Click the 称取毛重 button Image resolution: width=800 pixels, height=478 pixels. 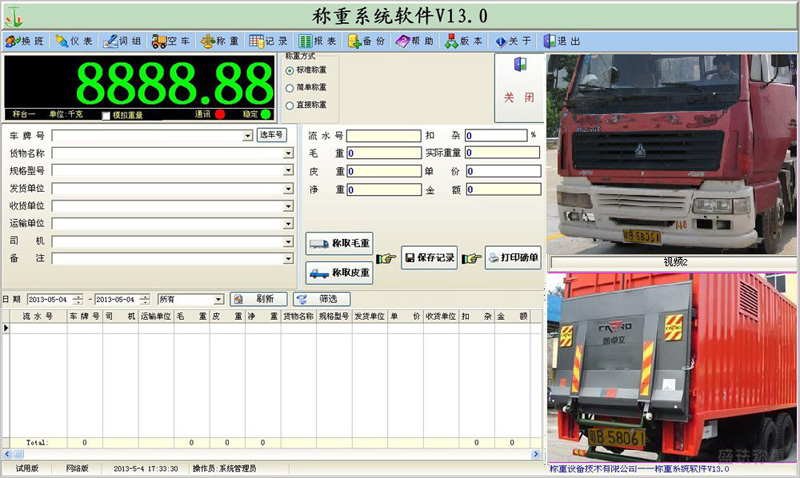pos(339,243)
